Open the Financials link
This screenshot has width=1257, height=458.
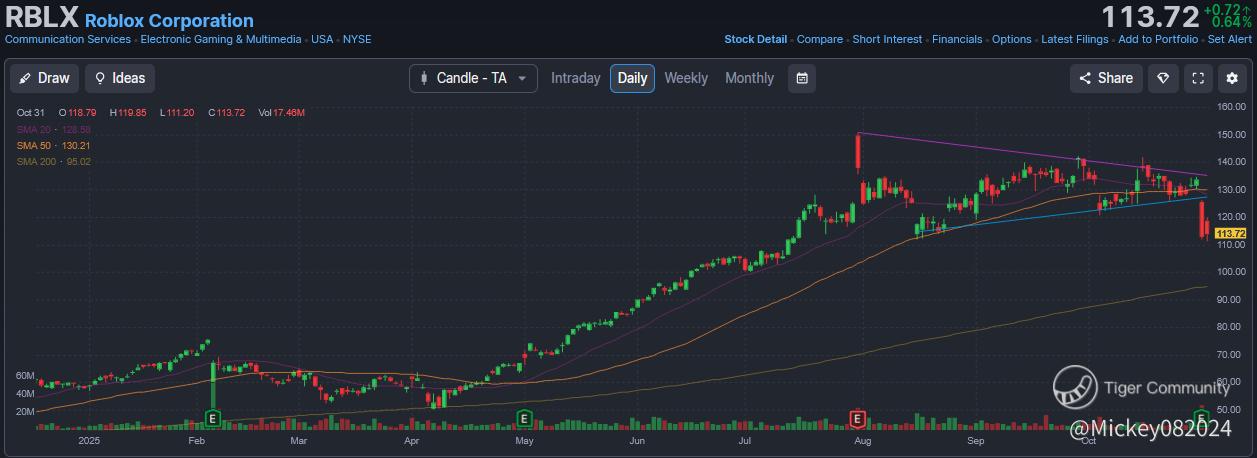pyautogui.click(x=957, y=40)
